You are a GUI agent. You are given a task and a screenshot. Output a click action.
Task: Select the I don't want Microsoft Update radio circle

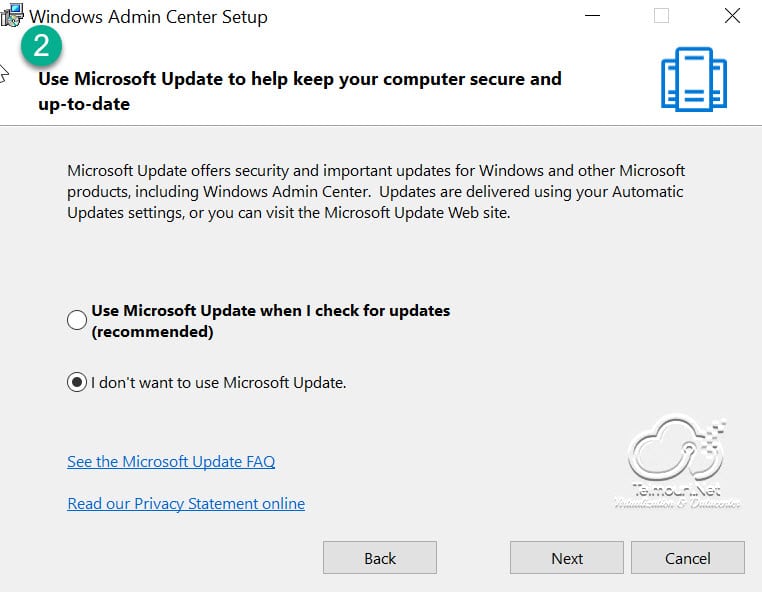(77, 382)
